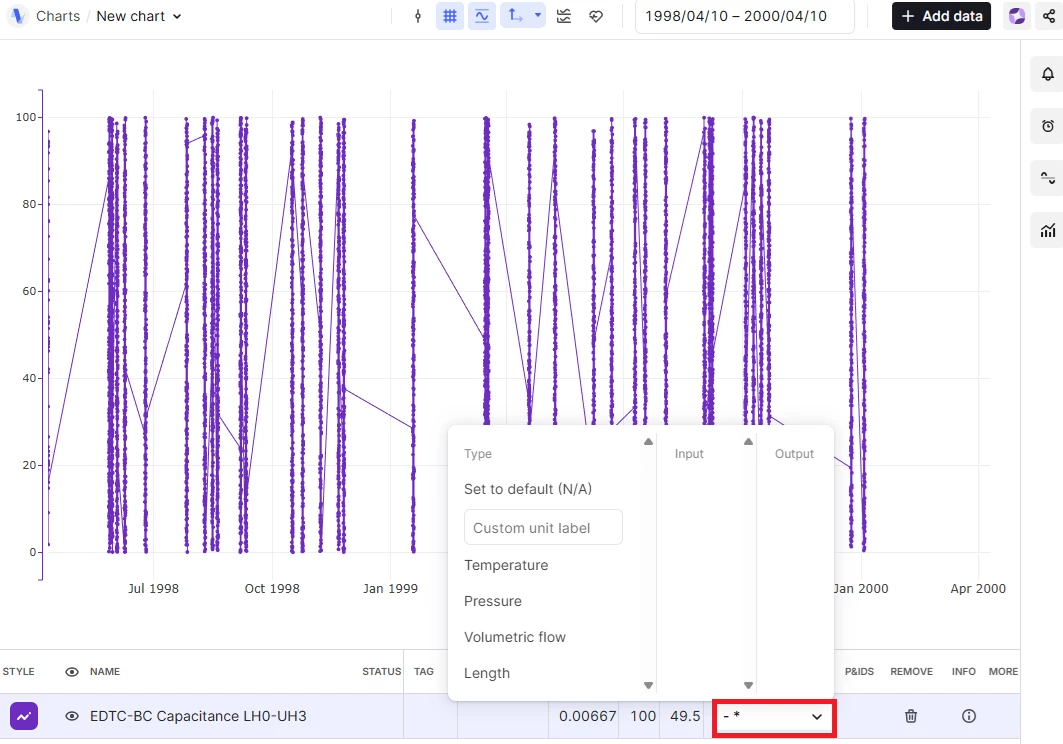Open the alarm clock monitoring sidebar icon
Screen dimensions: 1063x744
pyautogui.click(x=1047, y=126)
